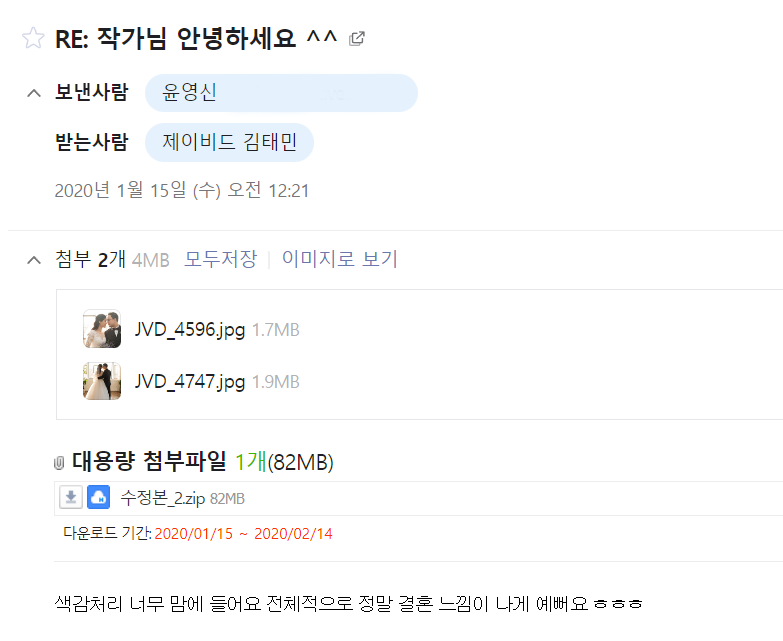Click the paperclip icon beside 대용량 첨부파일
Screen dimensions: 783x641
tap(59, 462)
